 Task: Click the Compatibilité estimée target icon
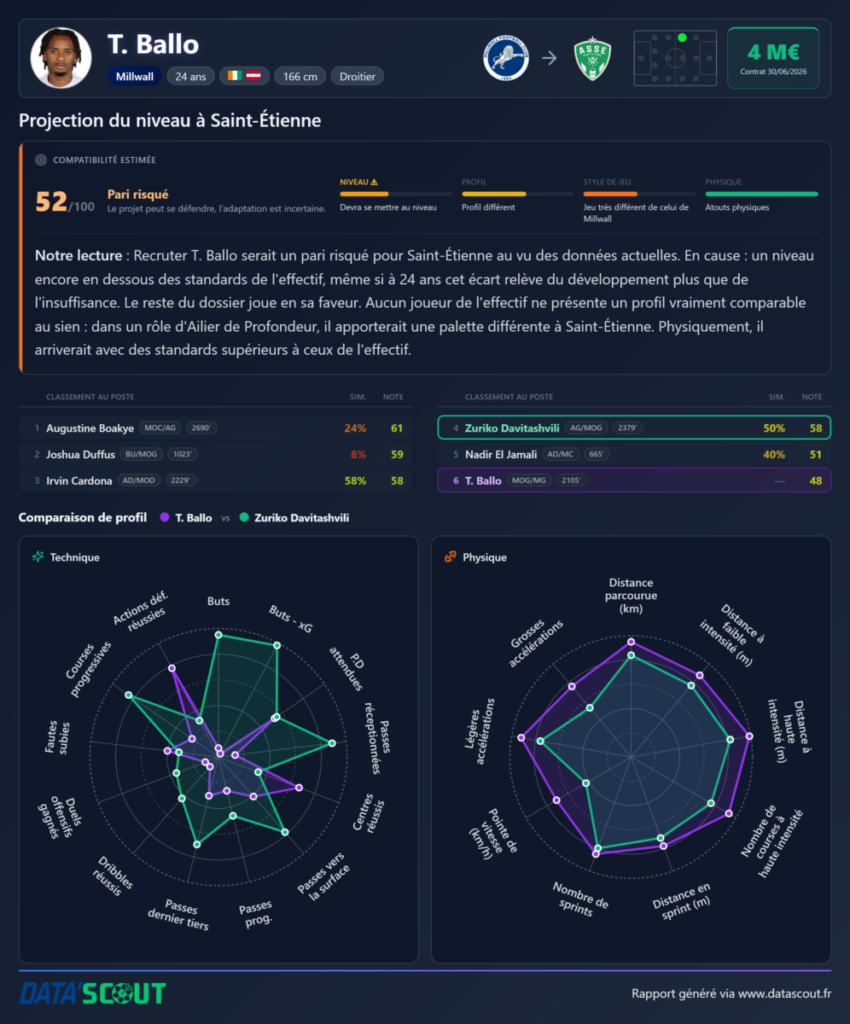click(x=40, y=160)
